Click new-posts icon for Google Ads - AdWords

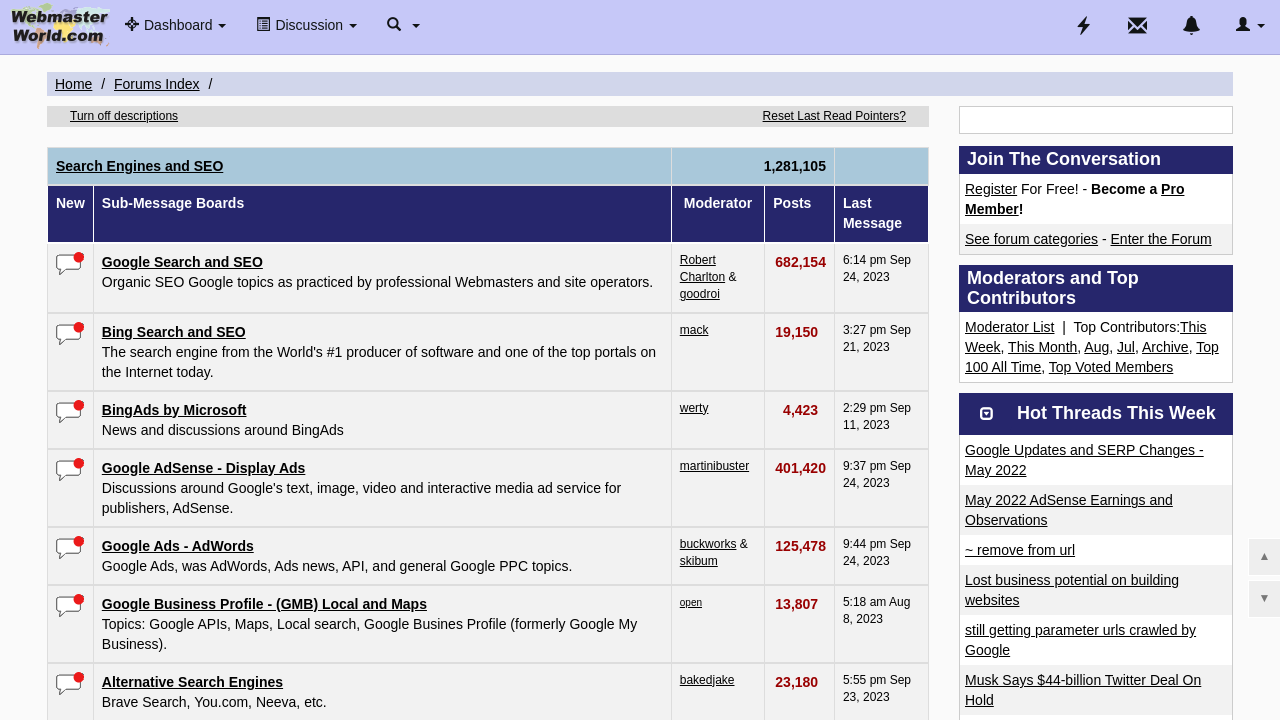(x=70, y=548)
